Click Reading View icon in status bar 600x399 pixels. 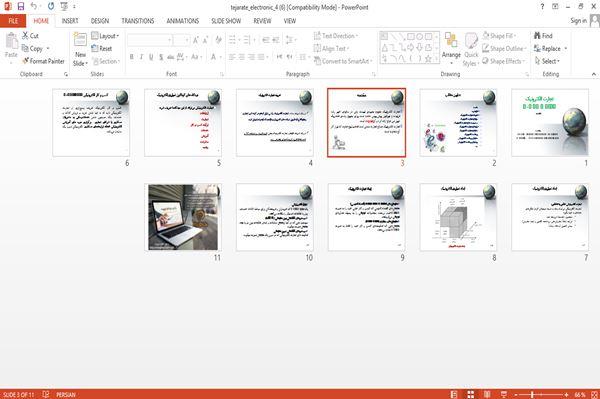pyautogui.click(x=487, y=394)
